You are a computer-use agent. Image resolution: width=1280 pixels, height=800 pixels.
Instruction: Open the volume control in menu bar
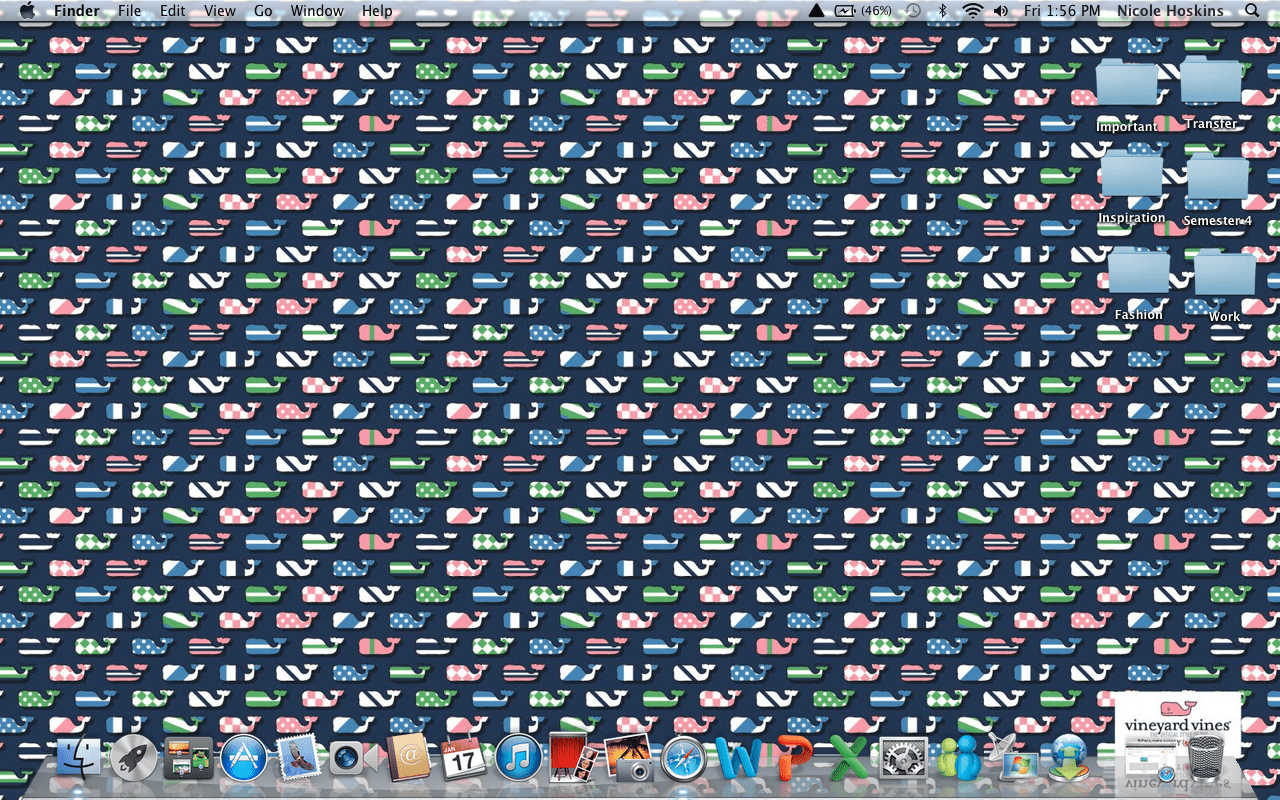click(x=1001, y=11)
